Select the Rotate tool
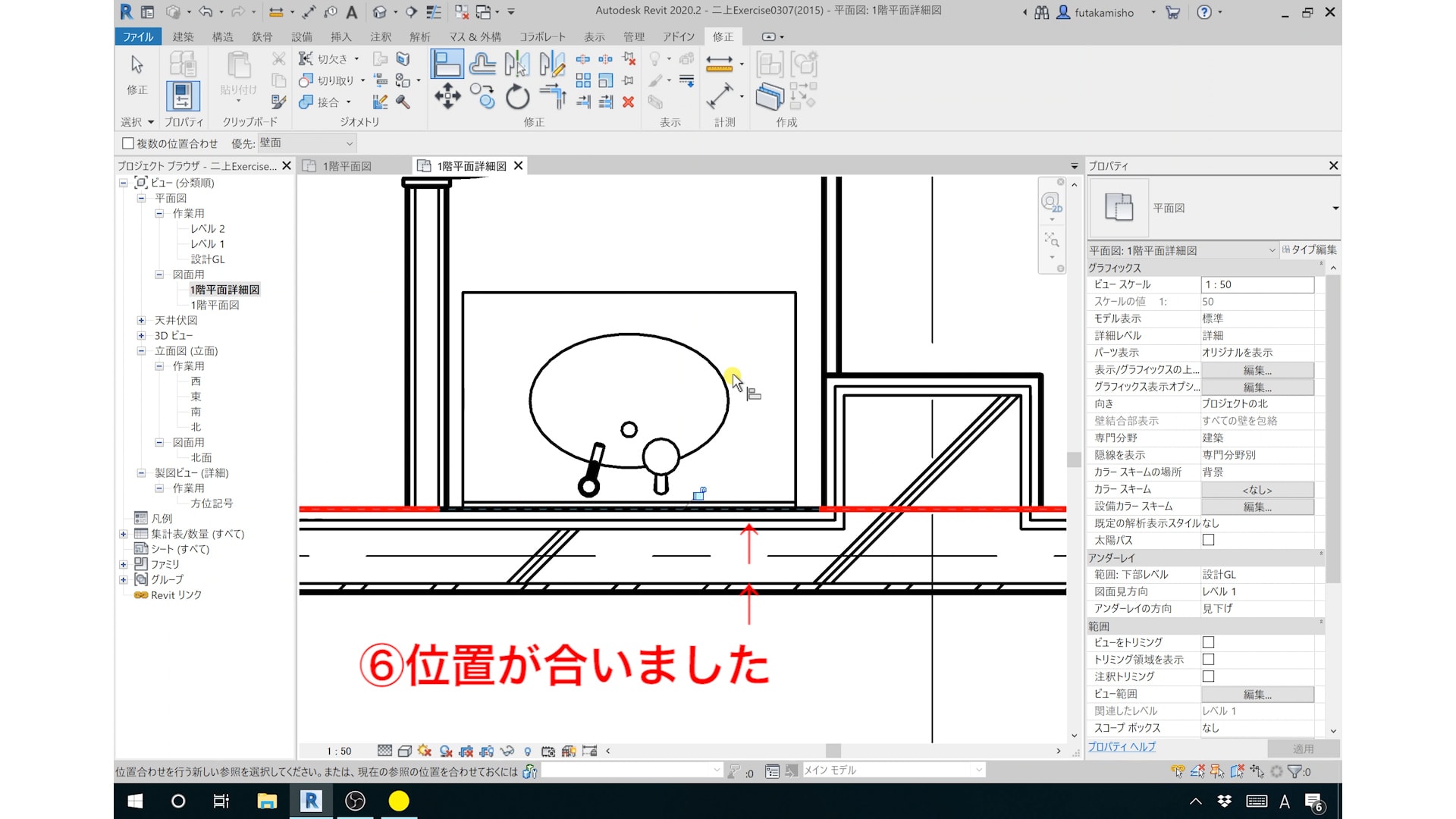1456x819 pixels. click(x=517, y=96)
